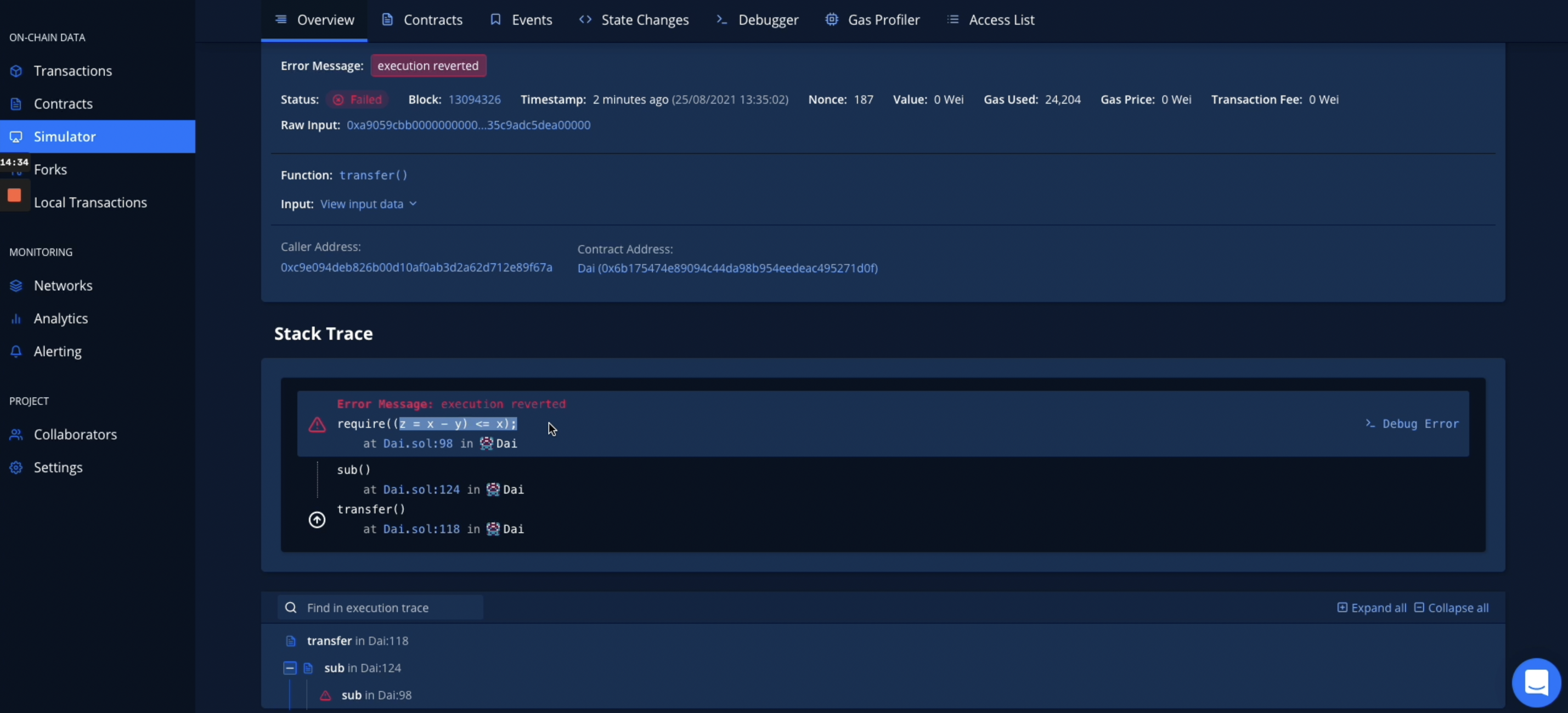
Task: Click the Settings gear icon
Action: coord(16,468)
